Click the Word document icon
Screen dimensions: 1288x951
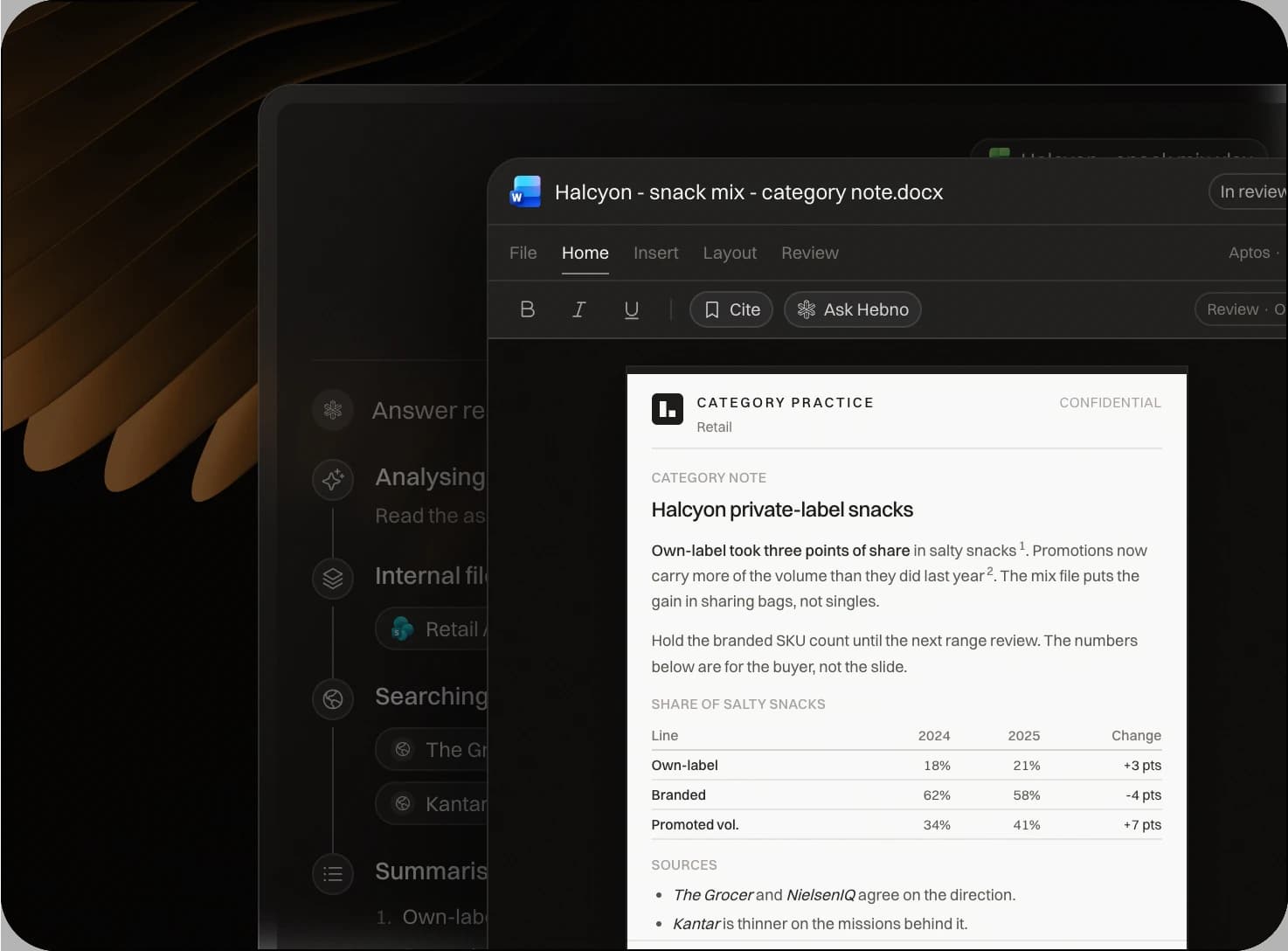point(525,191)
